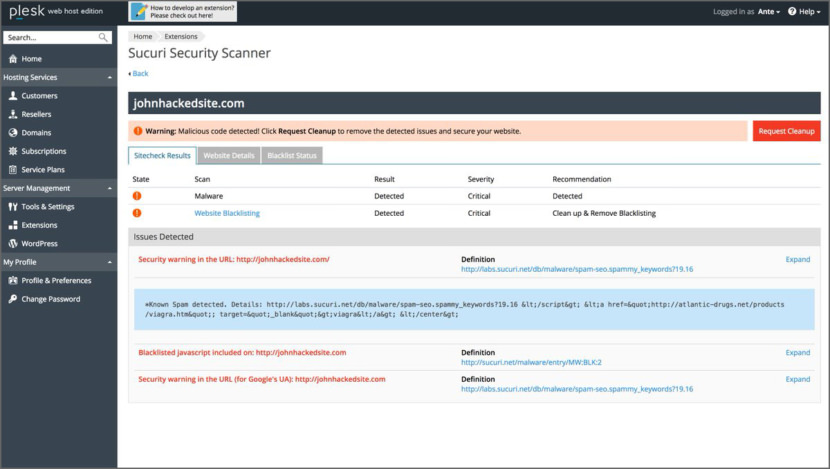Click the 'Clean up & Remove Blacklisting' recommendation

click(x=604, y=213)
